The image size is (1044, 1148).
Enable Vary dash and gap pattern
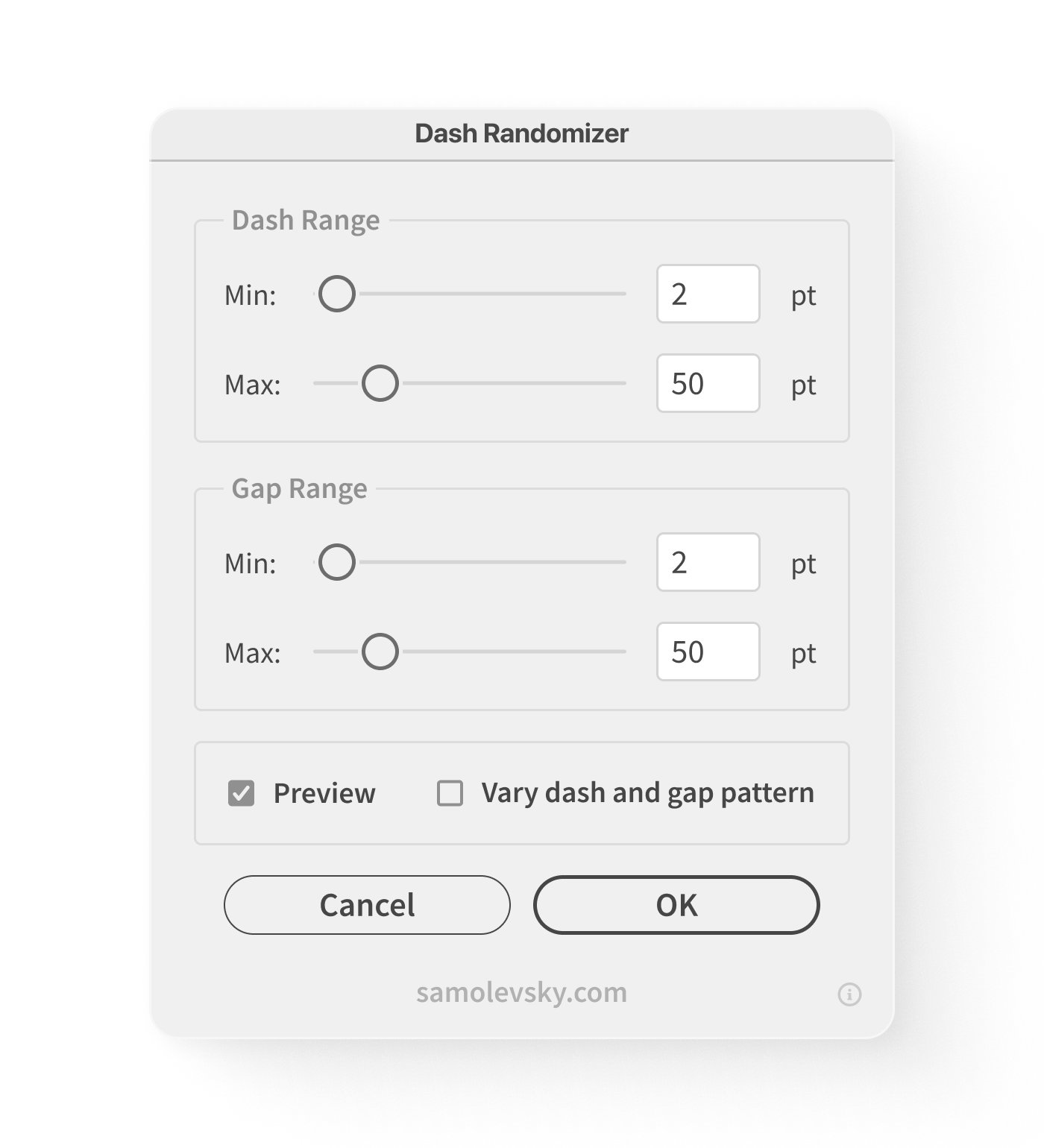click(x=450, y=793)
